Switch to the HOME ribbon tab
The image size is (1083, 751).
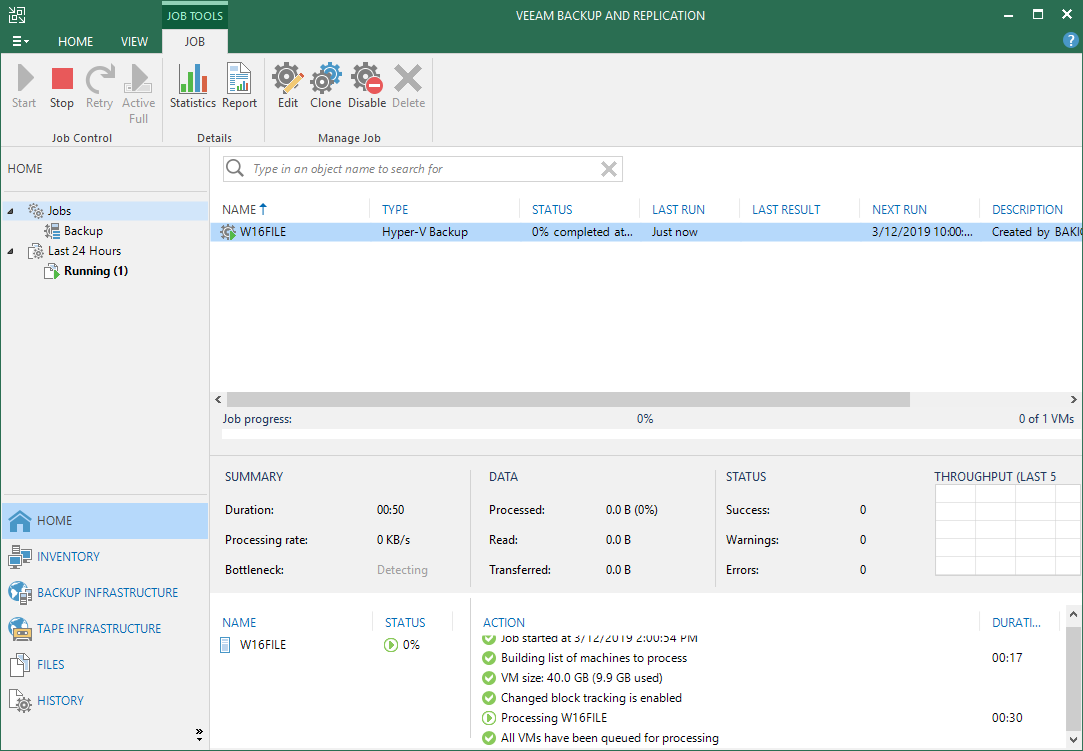pos(75,41)
